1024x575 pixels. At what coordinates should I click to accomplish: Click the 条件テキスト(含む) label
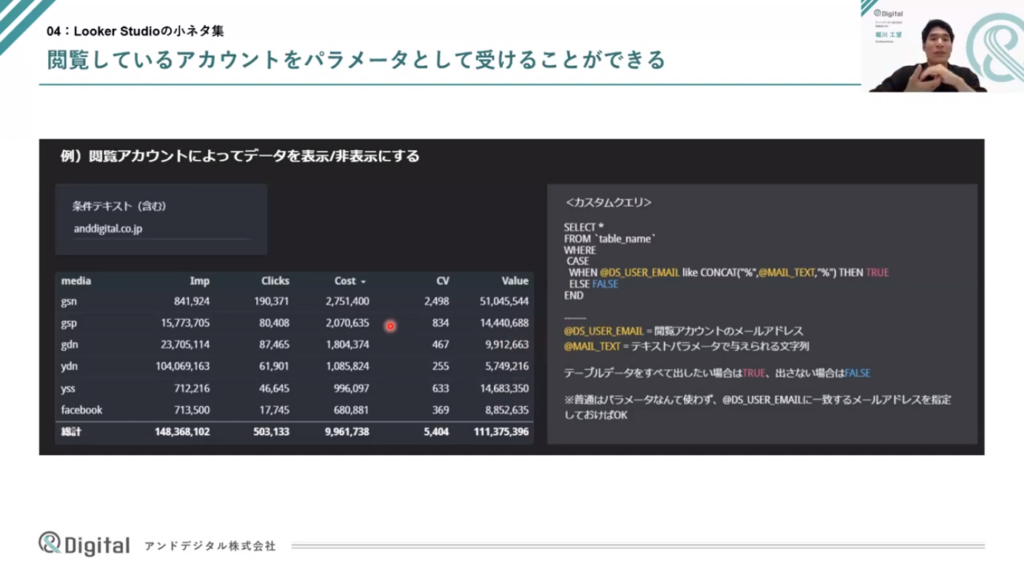pos(119,206)
